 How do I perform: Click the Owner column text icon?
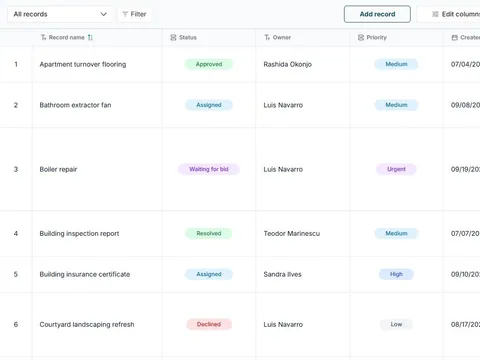tap(267, 37)
